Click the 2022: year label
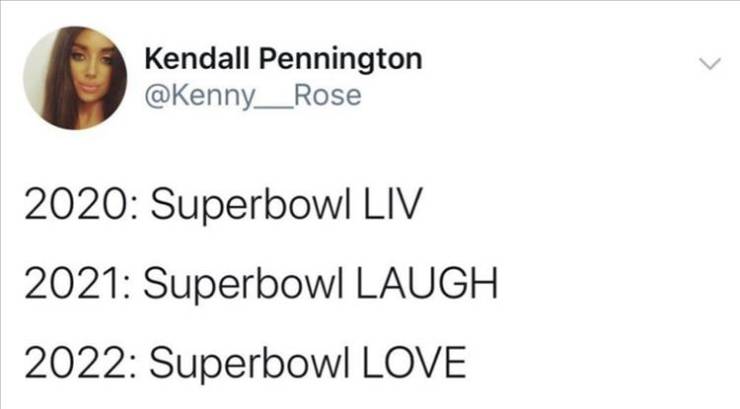Screen dimensions: 740x409 point(81,362)
